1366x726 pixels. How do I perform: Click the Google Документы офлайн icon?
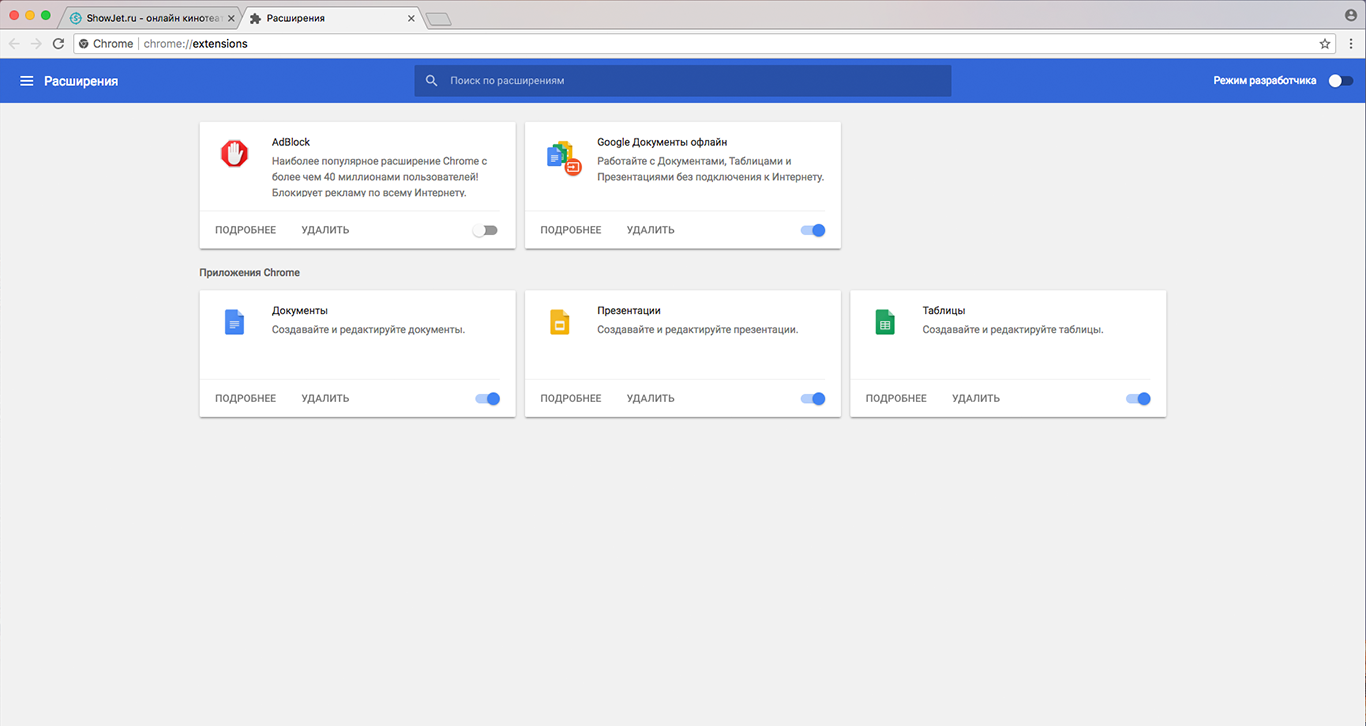tap(564, 158)
